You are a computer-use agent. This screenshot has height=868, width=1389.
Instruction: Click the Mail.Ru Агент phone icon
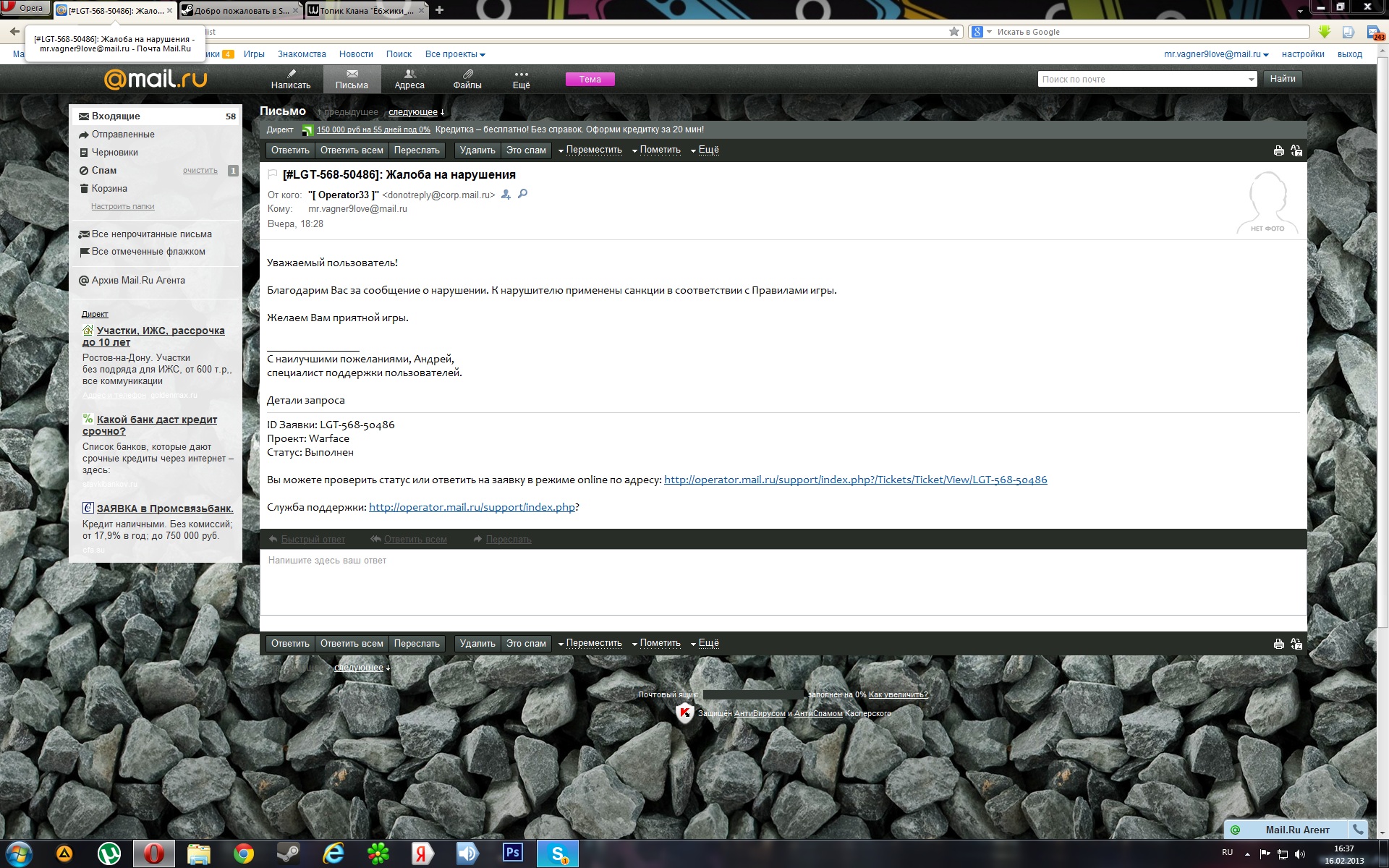click(1358, 829)
